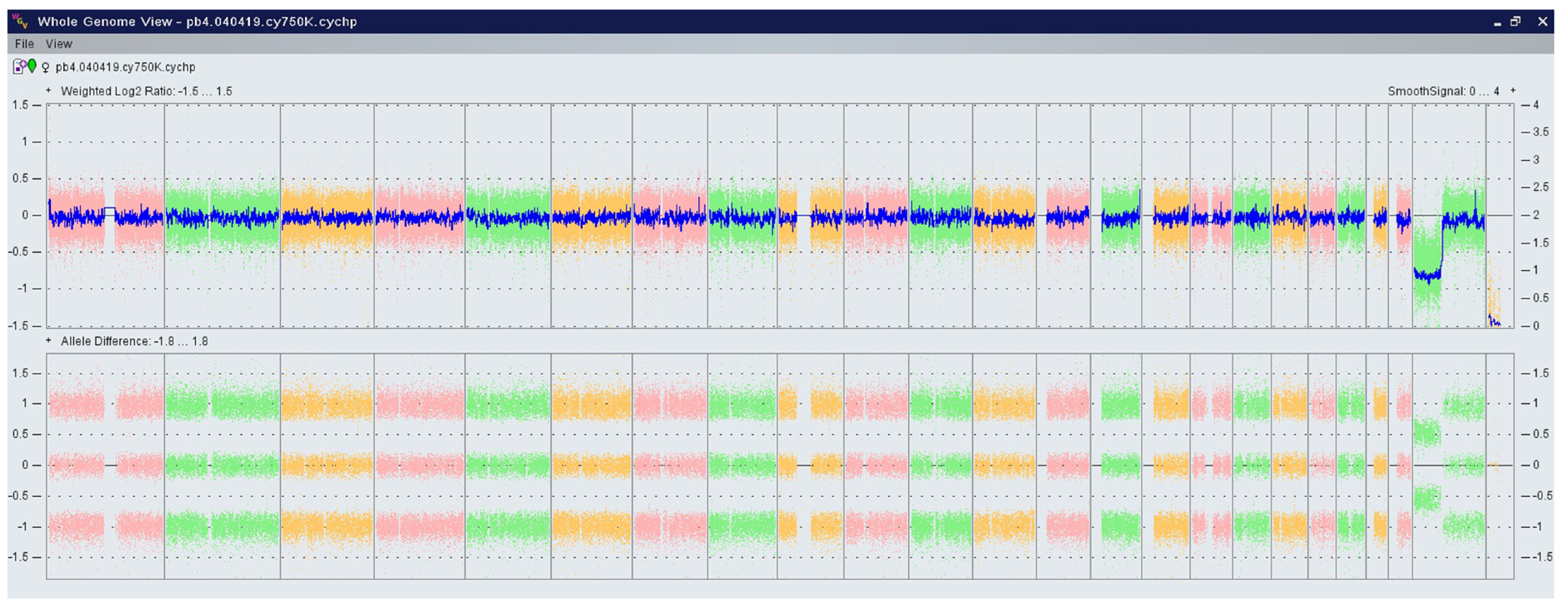
Task: Click the Weighted Log2 Ratio range label
Action: 146,92
